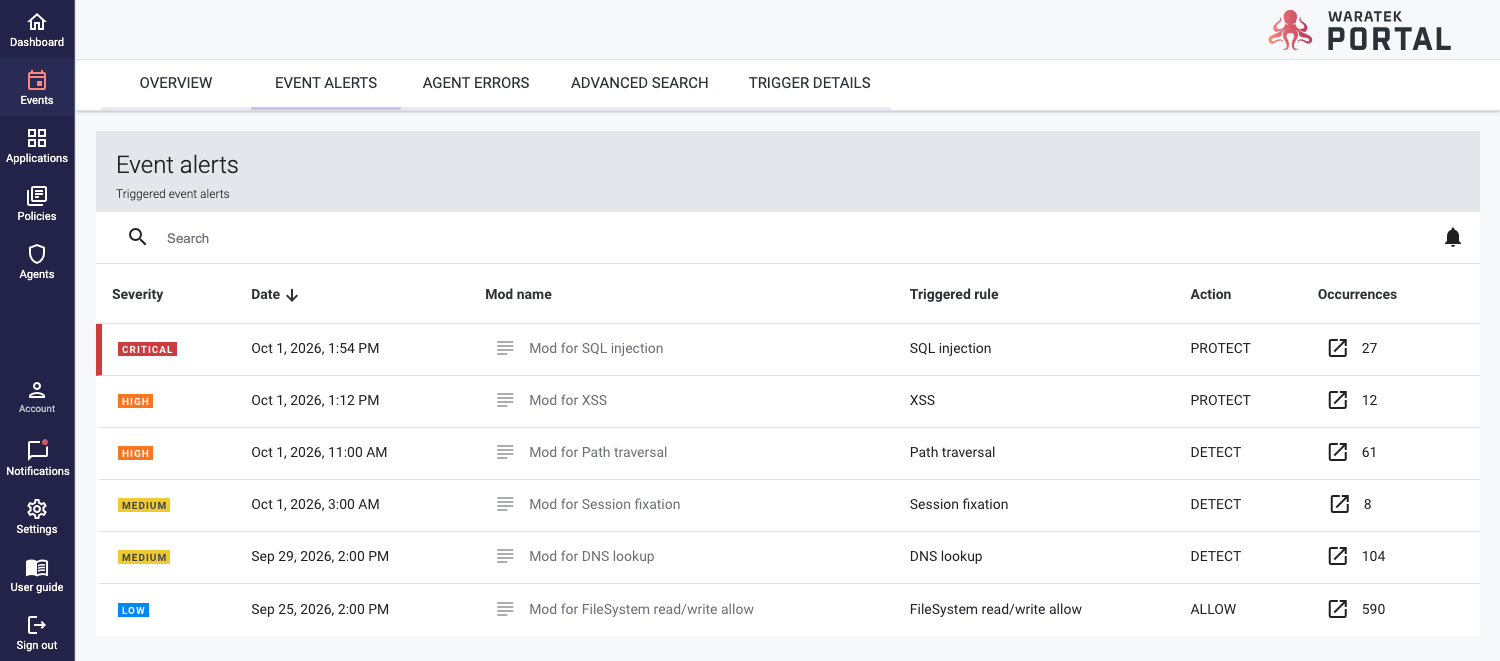Click the HIGH badge in Path traversal row
1500x661 pixels.
click(x=135, y=453)
